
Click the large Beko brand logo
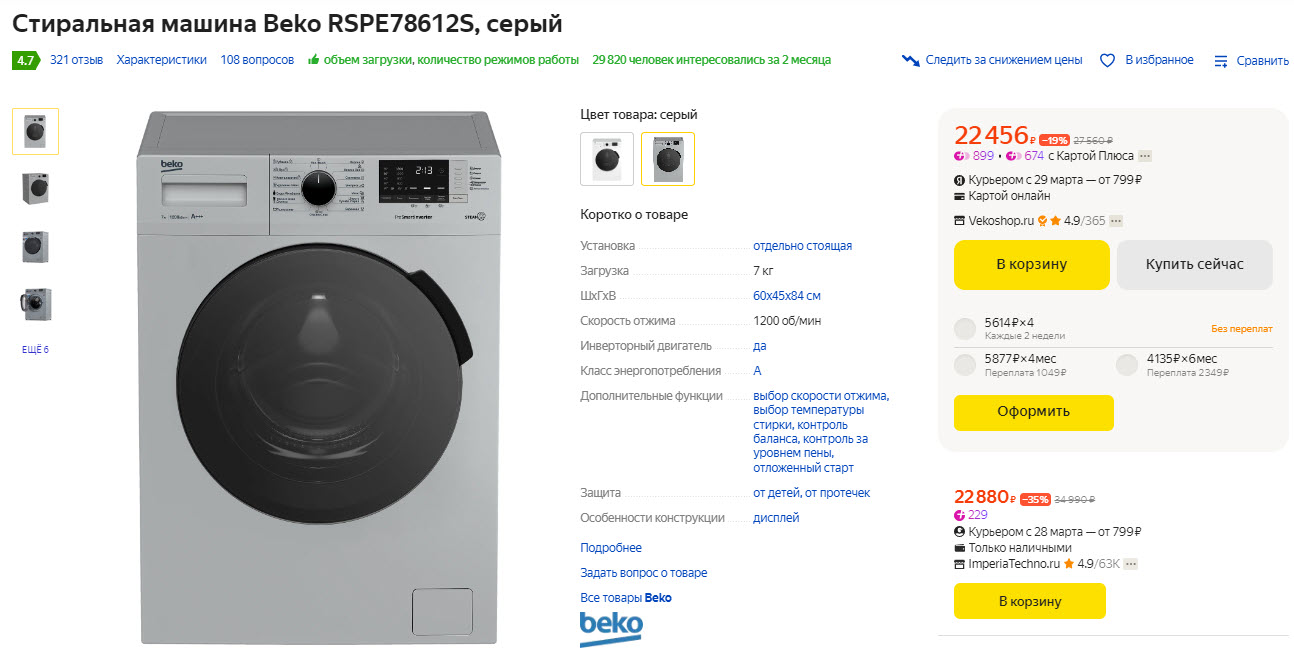point(611,629)
